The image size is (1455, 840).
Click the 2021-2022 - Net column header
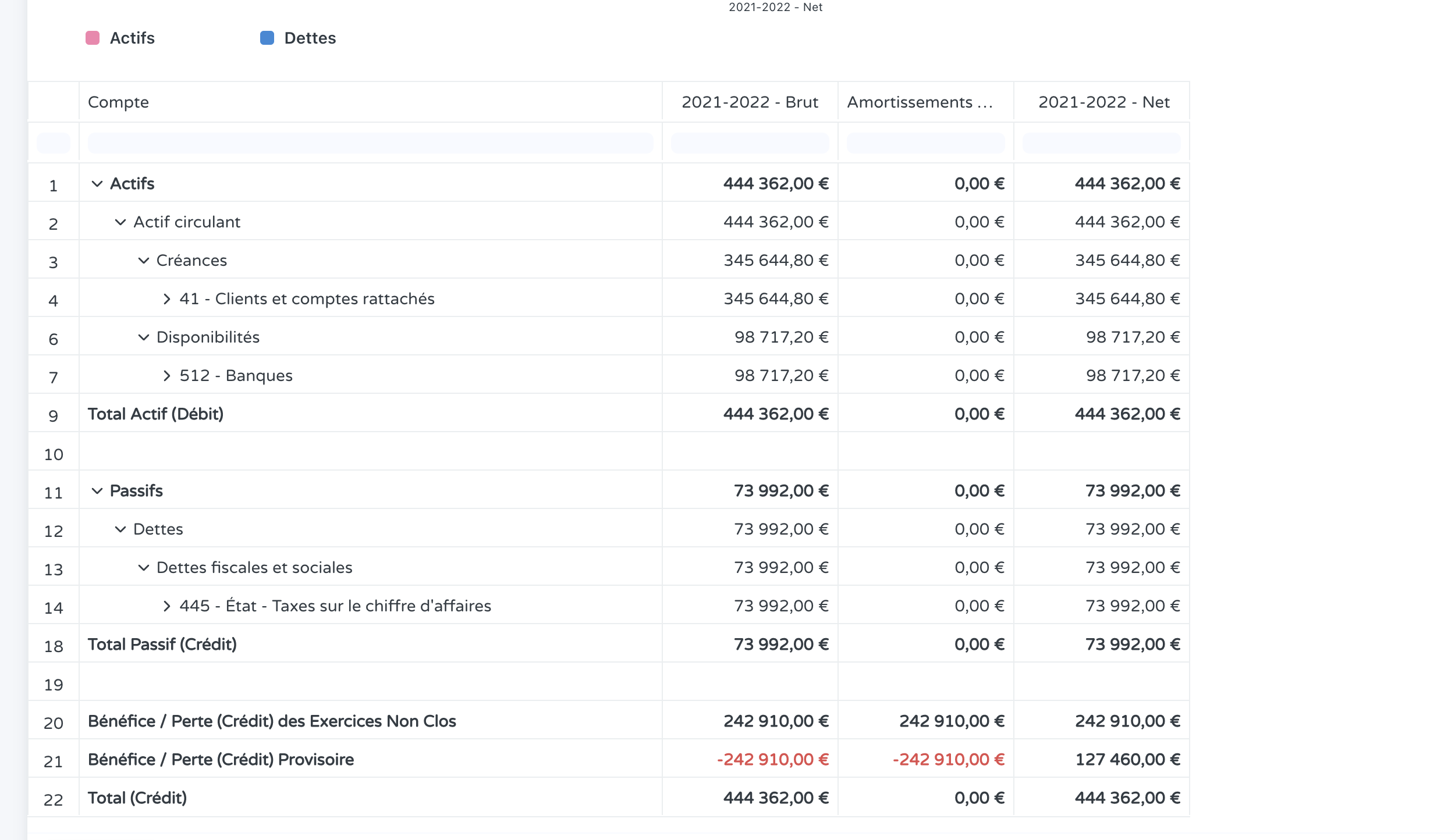[x=1103, y=102]
